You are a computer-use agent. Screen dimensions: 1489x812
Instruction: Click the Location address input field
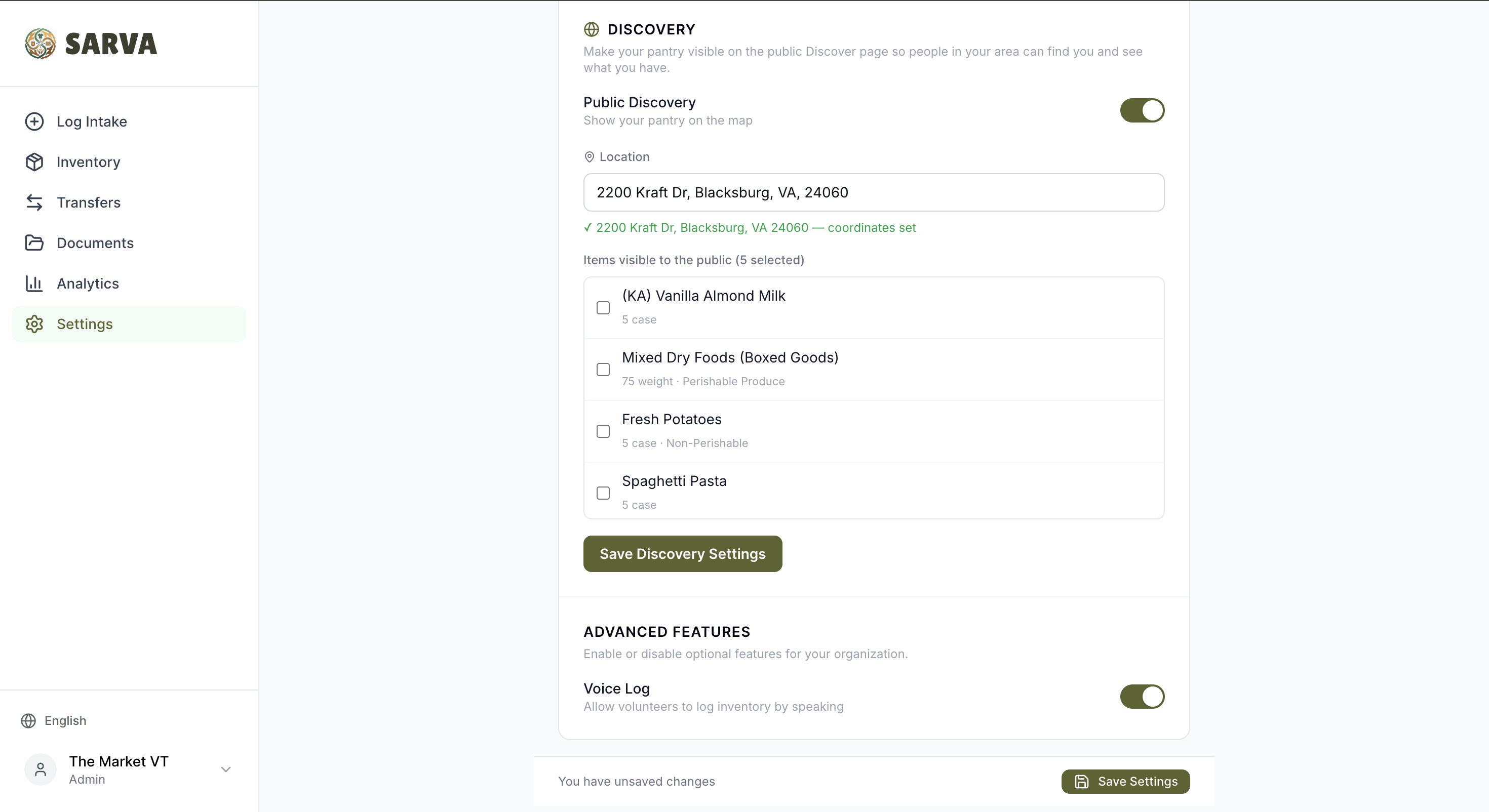[x=874, y=192]
